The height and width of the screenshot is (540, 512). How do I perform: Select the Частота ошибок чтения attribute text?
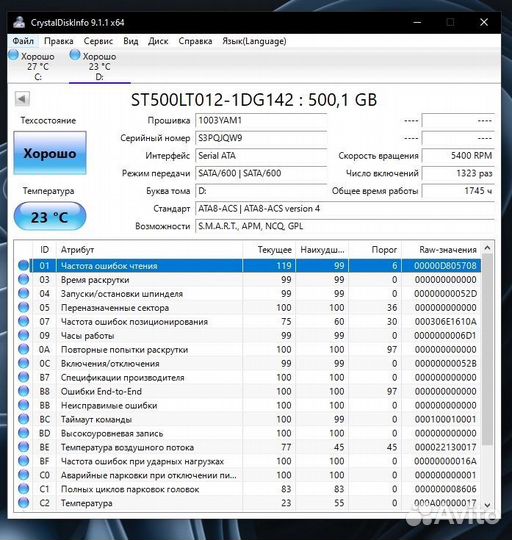(109, 266)
